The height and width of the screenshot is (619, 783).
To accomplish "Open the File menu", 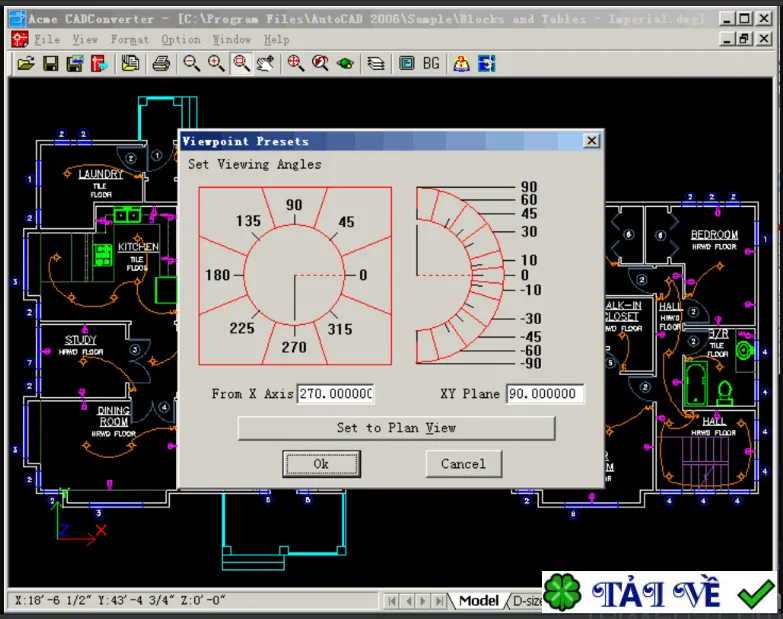I will pyautogui.click(x=47, y=39).
